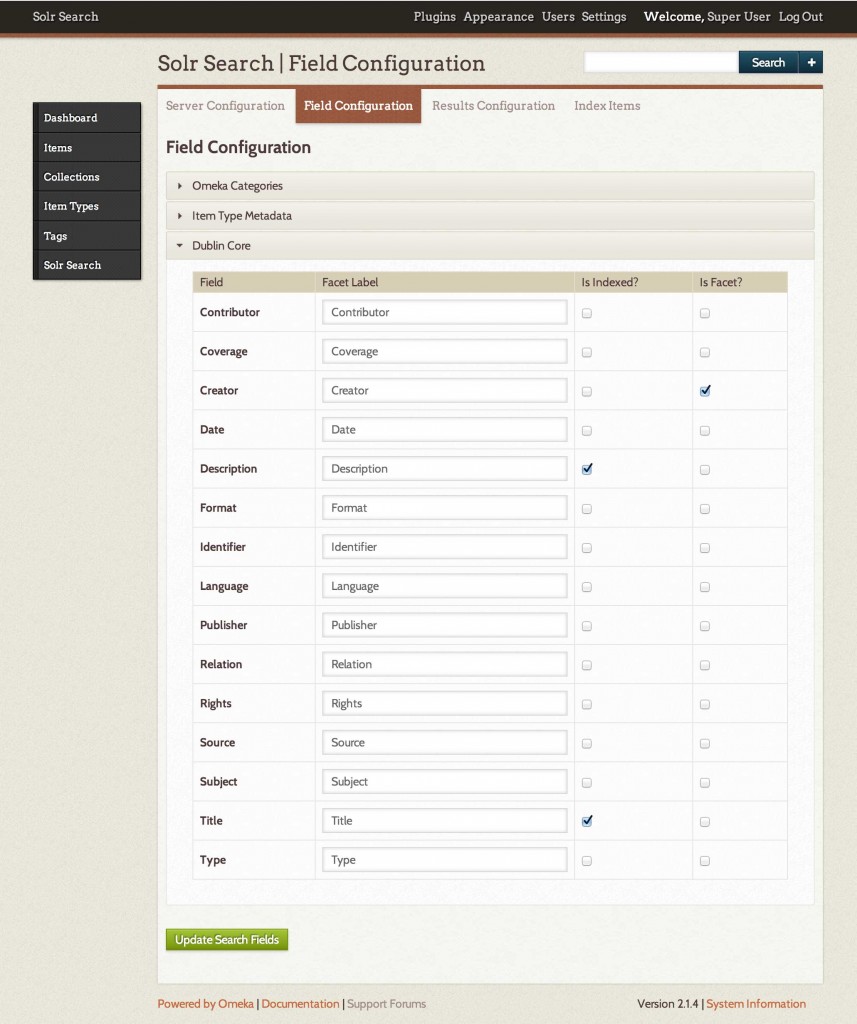Click the Solr Search site title link

[x=65, y=17]
